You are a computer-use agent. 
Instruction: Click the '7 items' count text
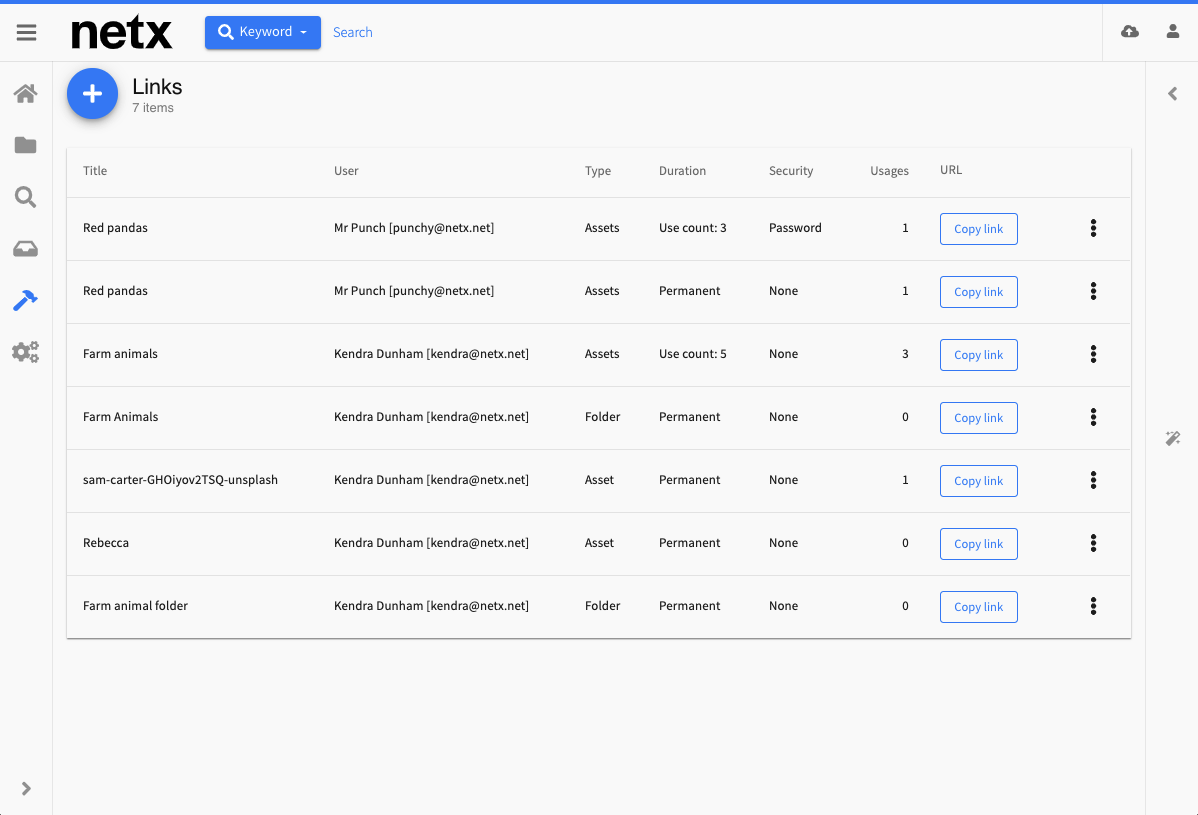[153, 108]
